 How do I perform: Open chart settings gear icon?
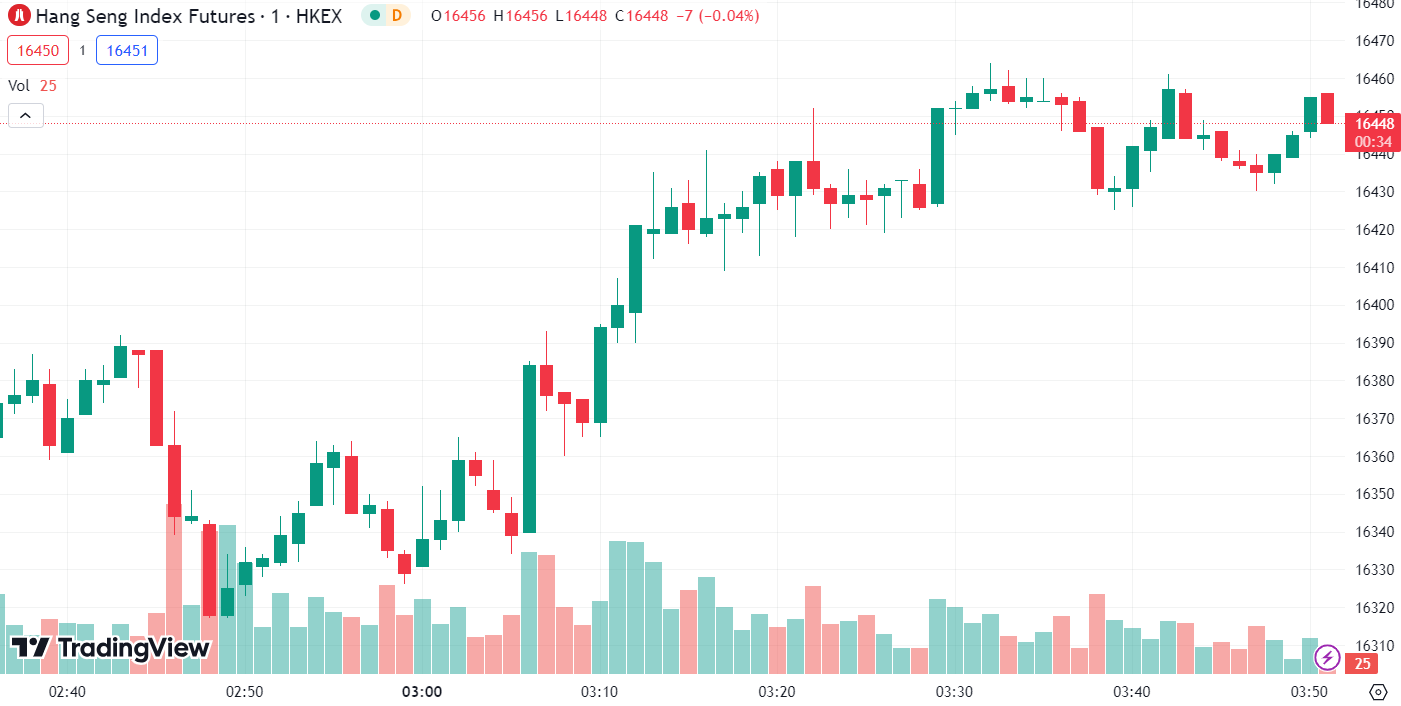[1378, 692]
